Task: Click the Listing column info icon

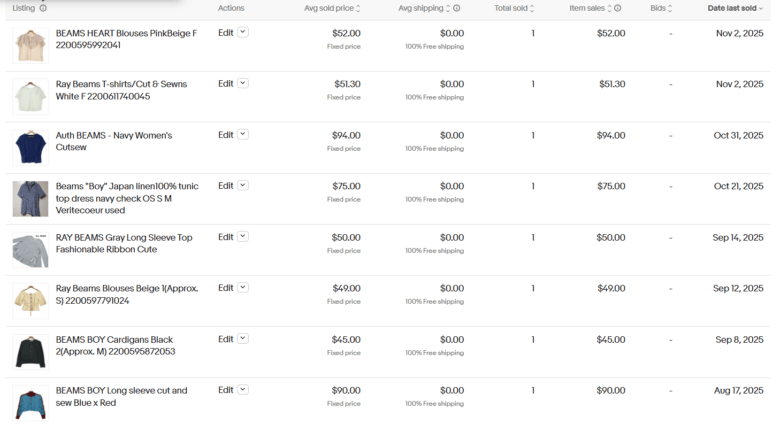Action: pos(43,8)
